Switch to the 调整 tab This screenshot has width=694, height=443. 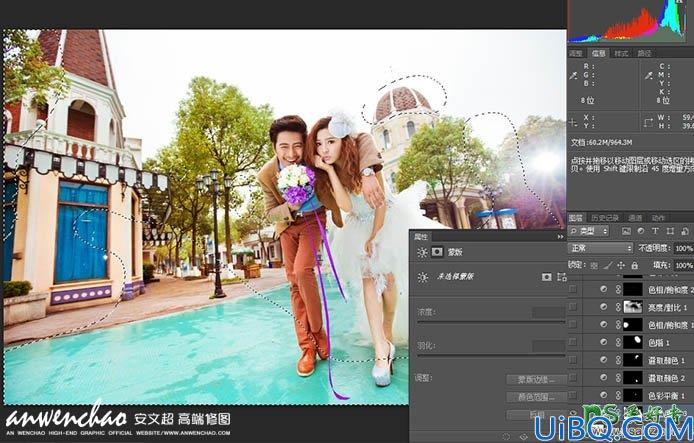tap(575, 54)
